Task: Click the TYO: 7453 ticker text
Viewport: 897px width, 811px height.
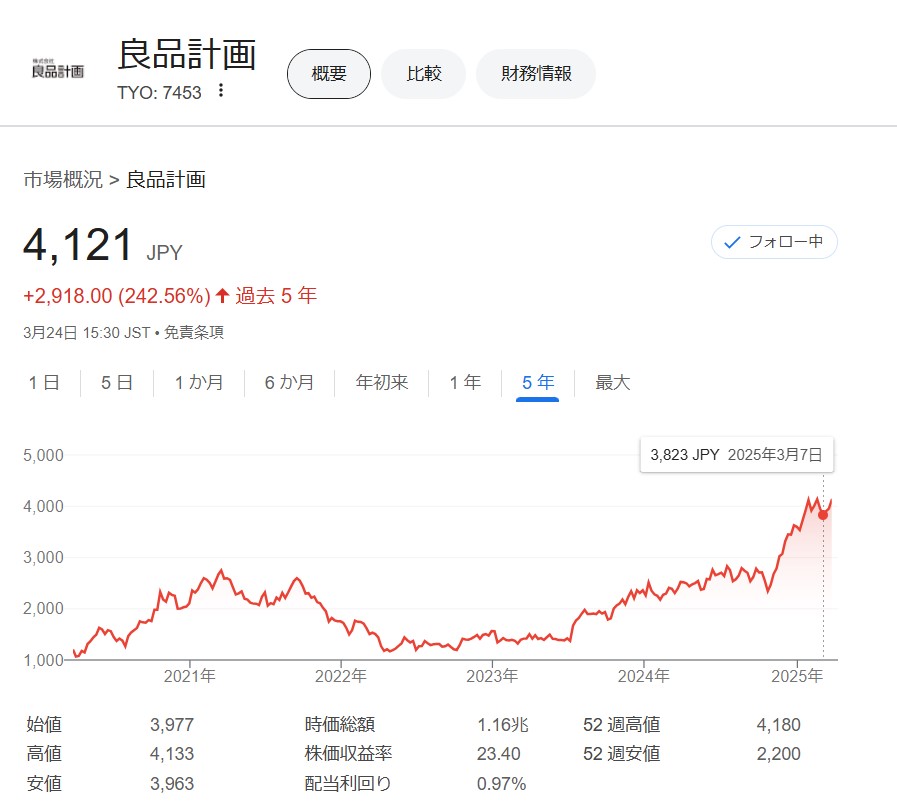Action: coord(159,93)
